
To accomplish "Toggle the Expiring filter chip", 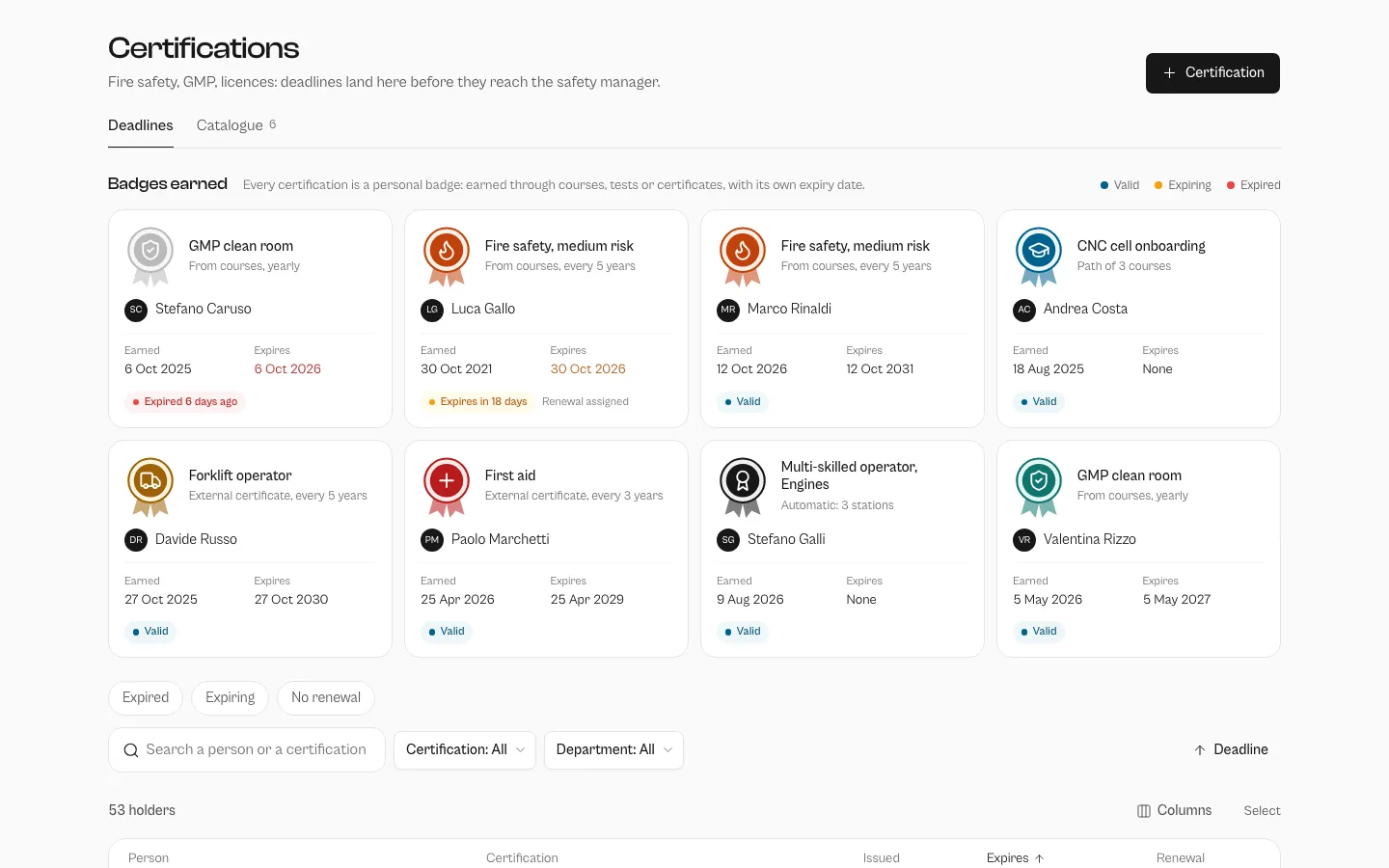I will (231, 698).
